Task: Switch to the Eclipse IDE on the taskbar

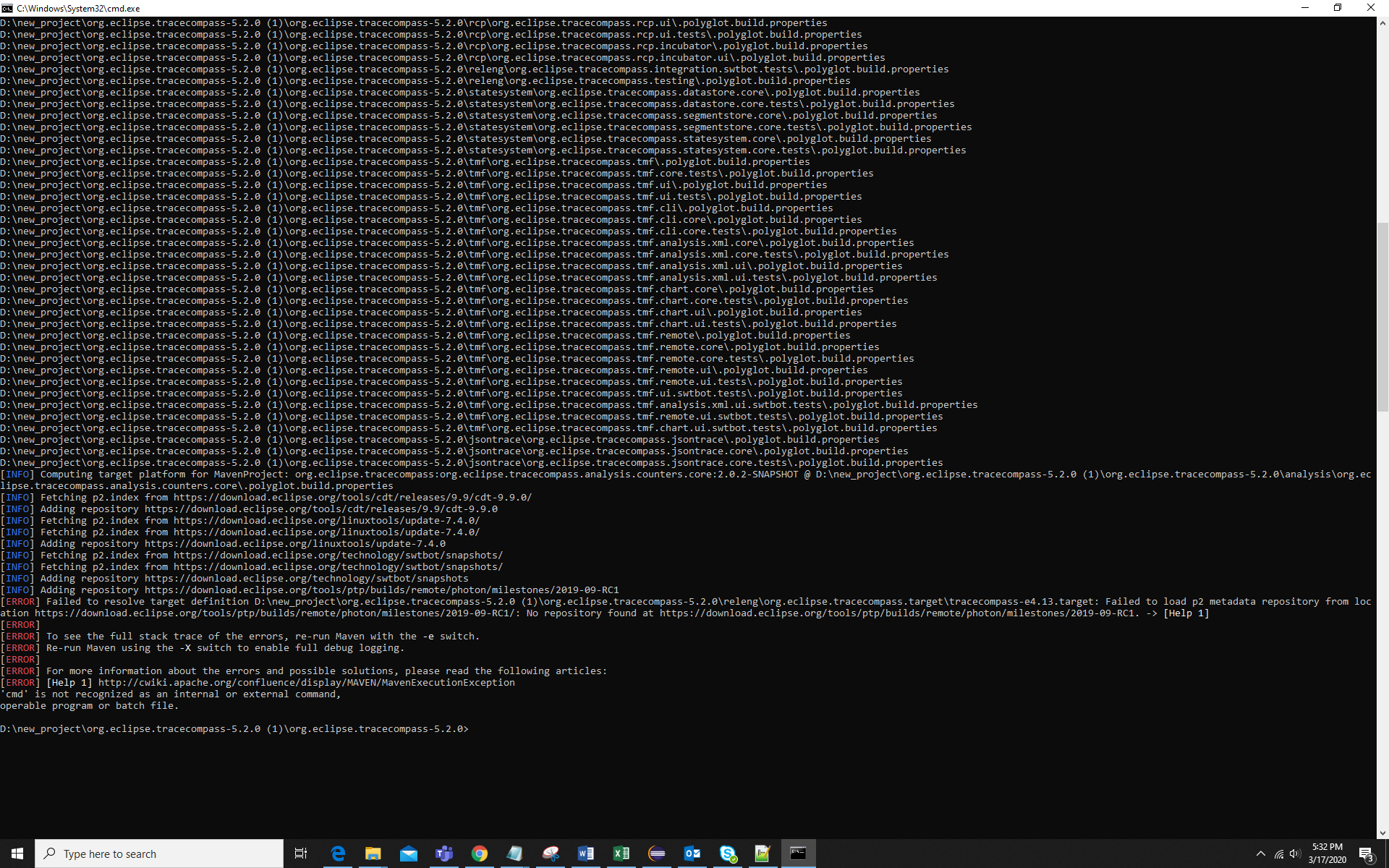Action: [x=657, y=854]
